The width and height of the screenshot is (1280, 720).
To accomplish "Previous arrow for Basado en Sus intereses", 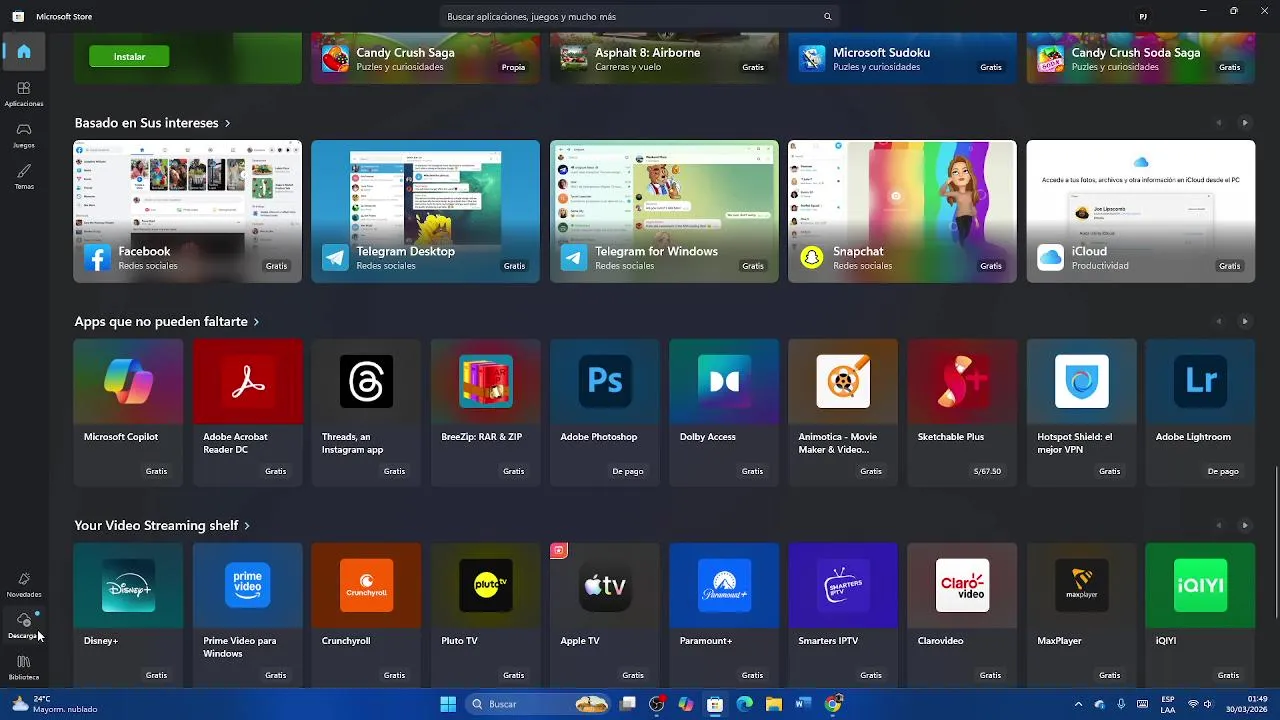I will click(1218, 123).
